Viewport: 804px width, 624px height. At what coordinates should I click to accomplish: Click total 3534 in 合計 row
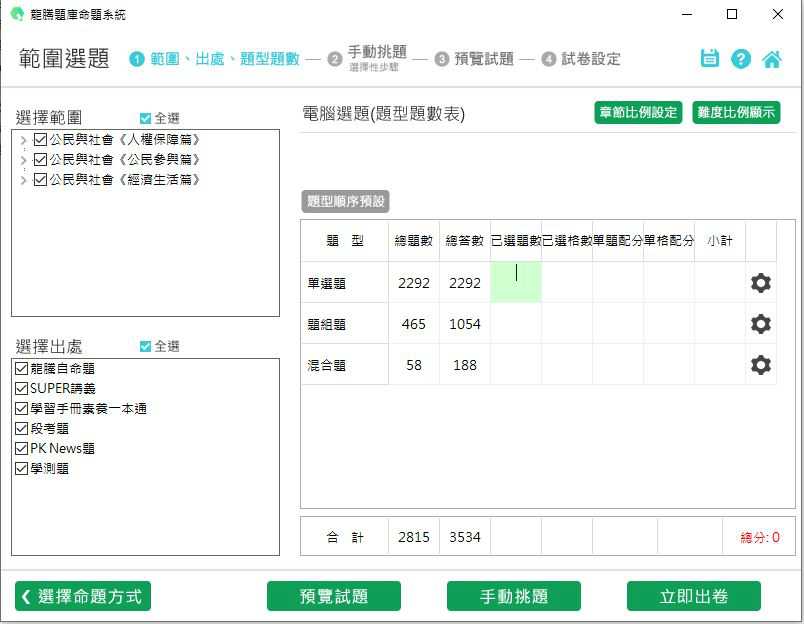coord(465,537)
